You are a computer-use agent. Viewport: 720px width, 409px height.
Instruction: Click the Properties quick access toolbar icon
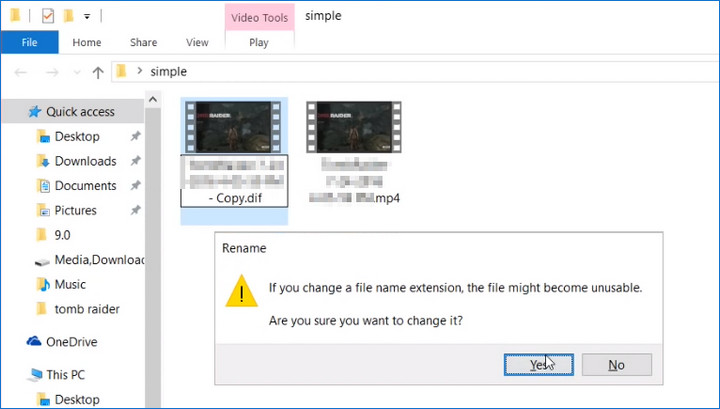click(48, 16)
